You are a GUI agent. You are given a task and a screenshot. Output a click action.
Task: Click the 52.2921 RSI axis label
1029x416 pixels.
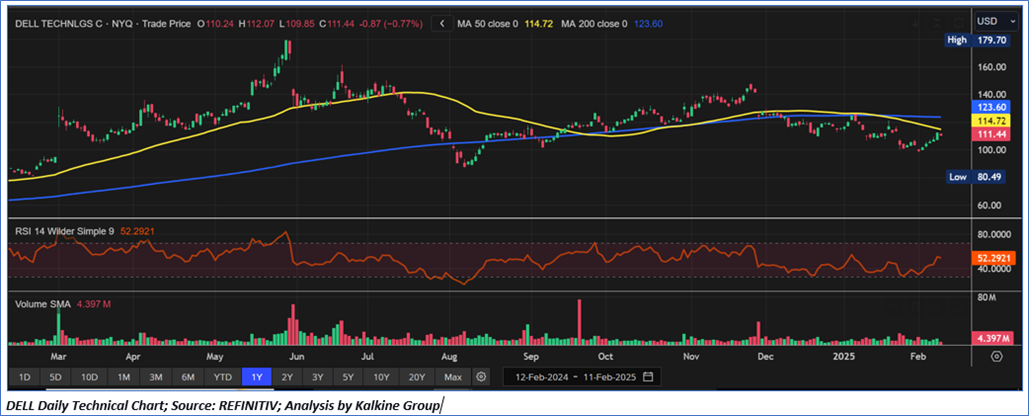994,258
